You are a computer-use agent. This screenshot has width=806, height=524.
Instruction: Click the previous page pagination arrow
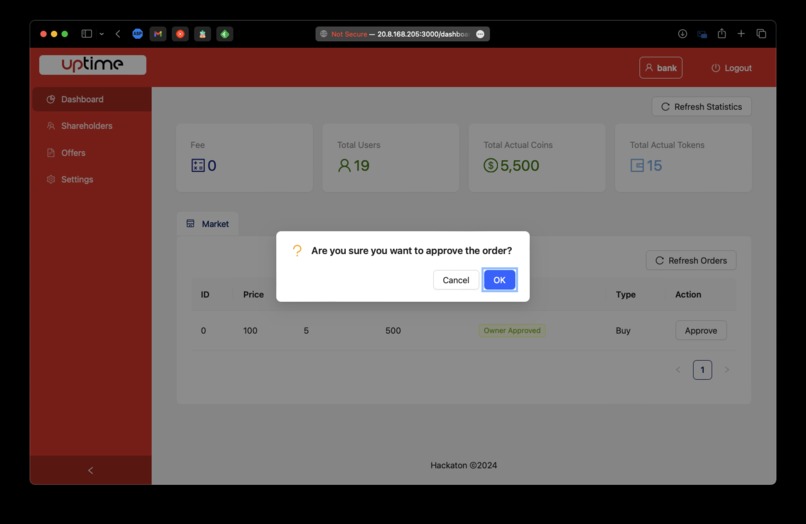pyautogui.click(x=678, y=370)
